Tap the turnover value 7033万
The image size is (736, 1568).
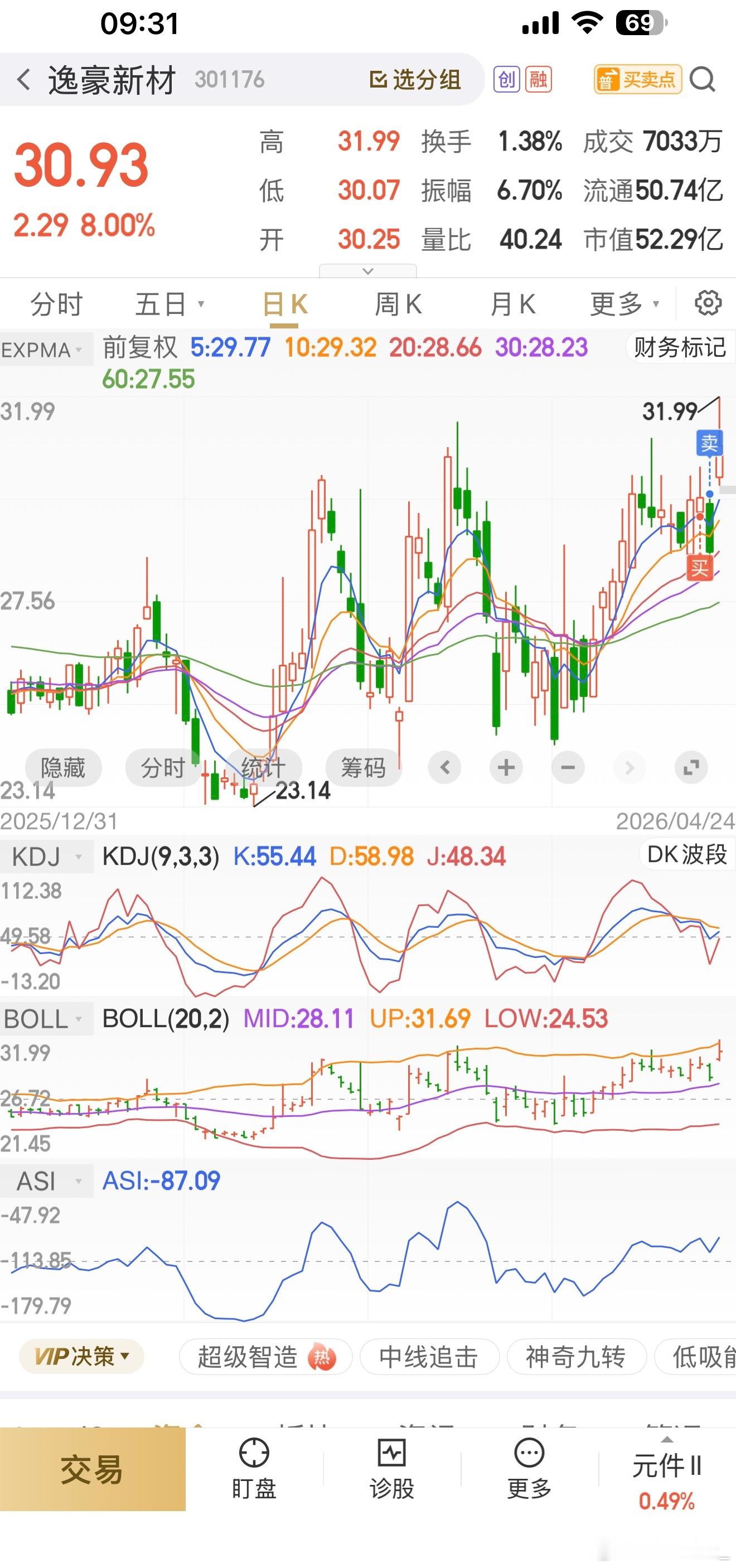682,141
